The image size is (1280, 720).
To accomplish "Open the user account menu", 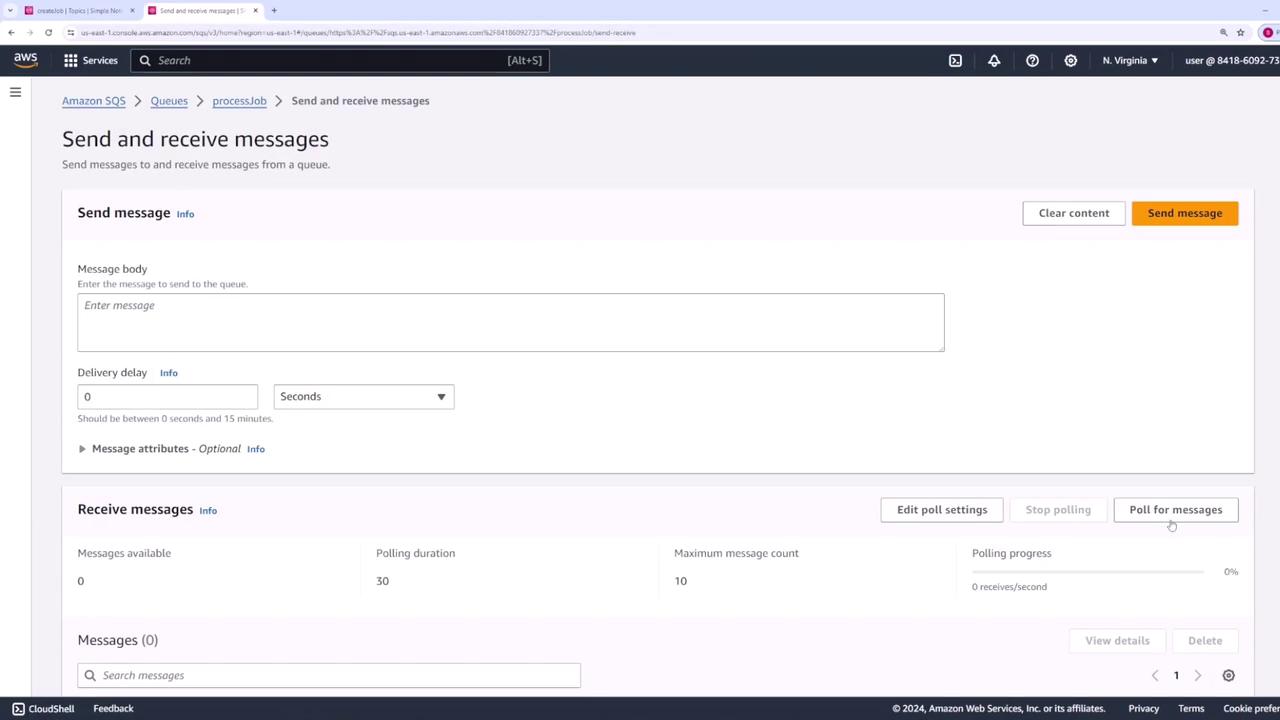I will pyautogui.click(x=1232, y=60).
